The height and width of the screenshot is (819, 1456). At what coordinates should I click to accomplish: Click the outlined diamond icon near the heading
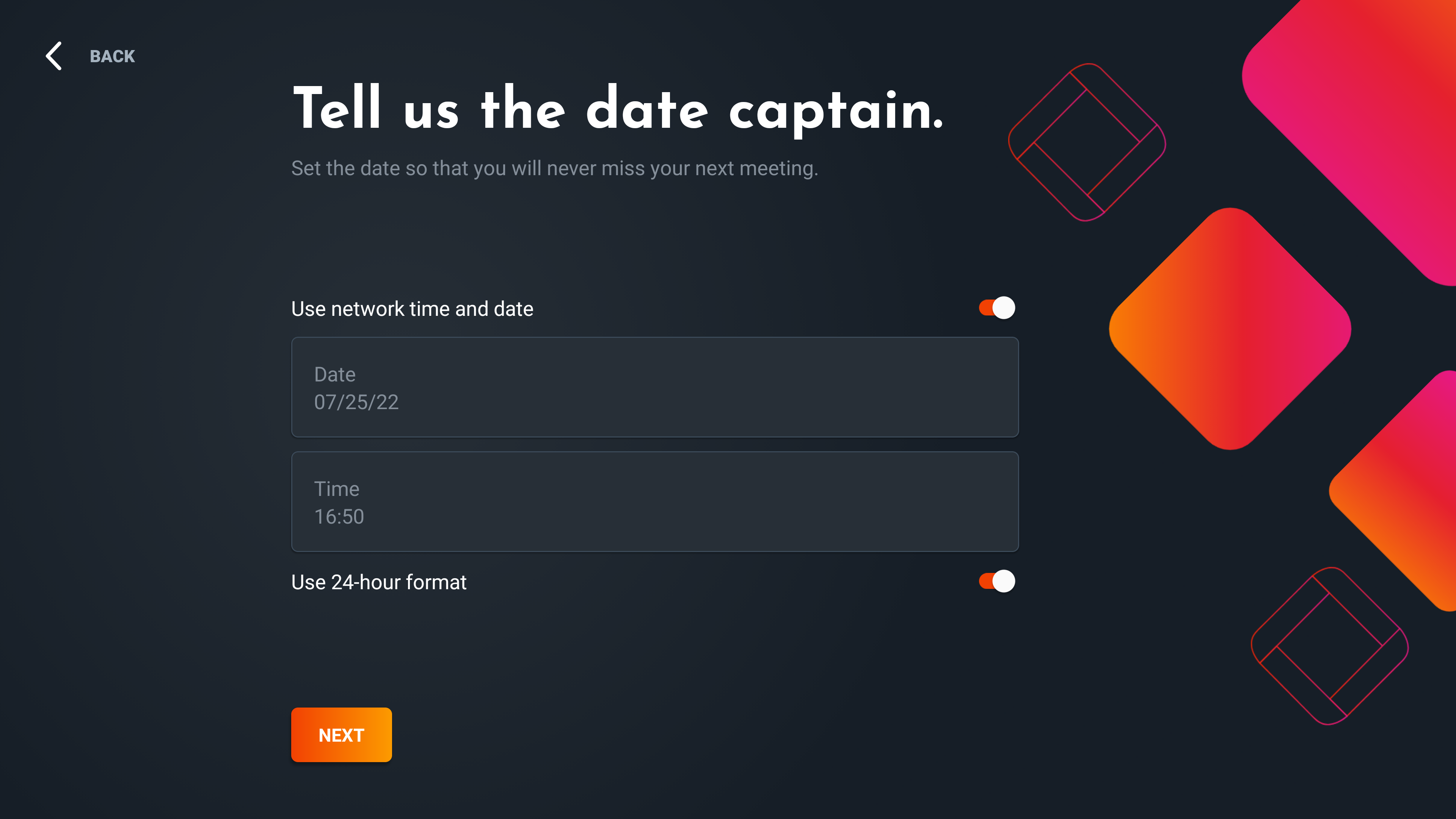coord(1086,143)
